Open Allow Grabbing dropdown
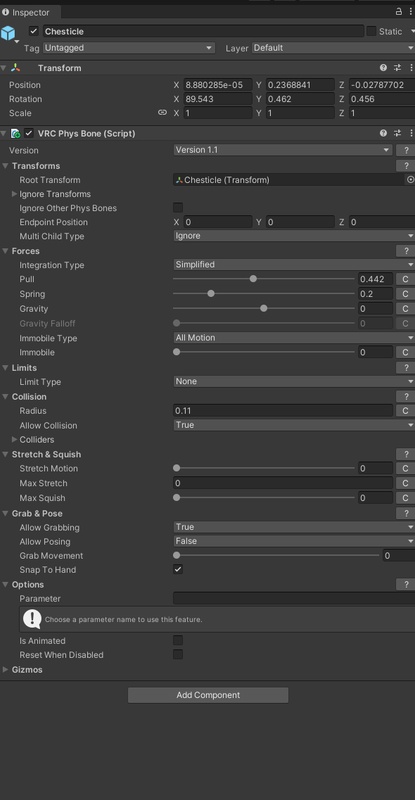The image size is (415, 800). (x=294, y=527)
